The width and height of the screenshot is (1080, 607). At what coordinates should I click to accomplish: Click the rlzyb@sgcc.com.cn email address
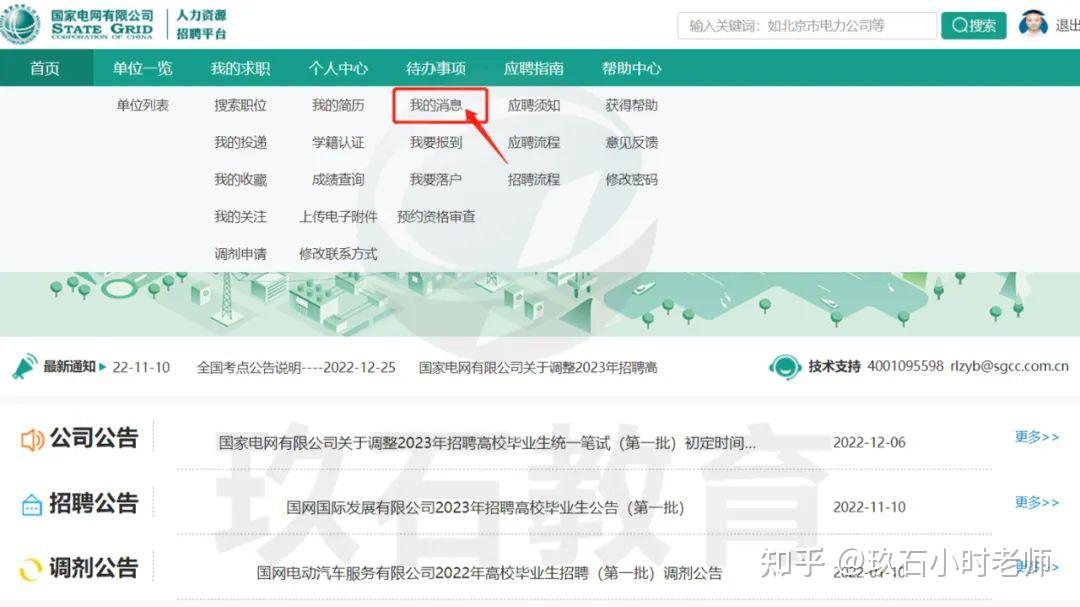click(x=1010, y=366)
